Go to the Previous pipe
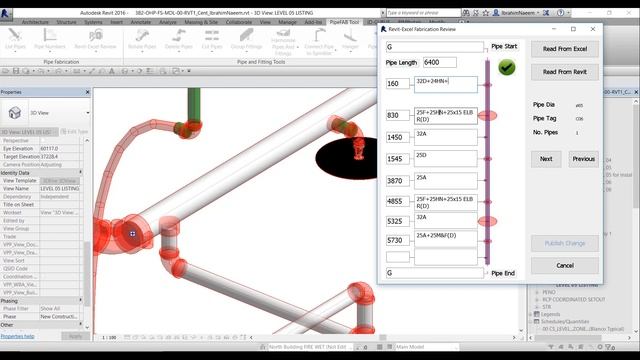This screenshot has width=640, height=360. [x=584, y=159]
